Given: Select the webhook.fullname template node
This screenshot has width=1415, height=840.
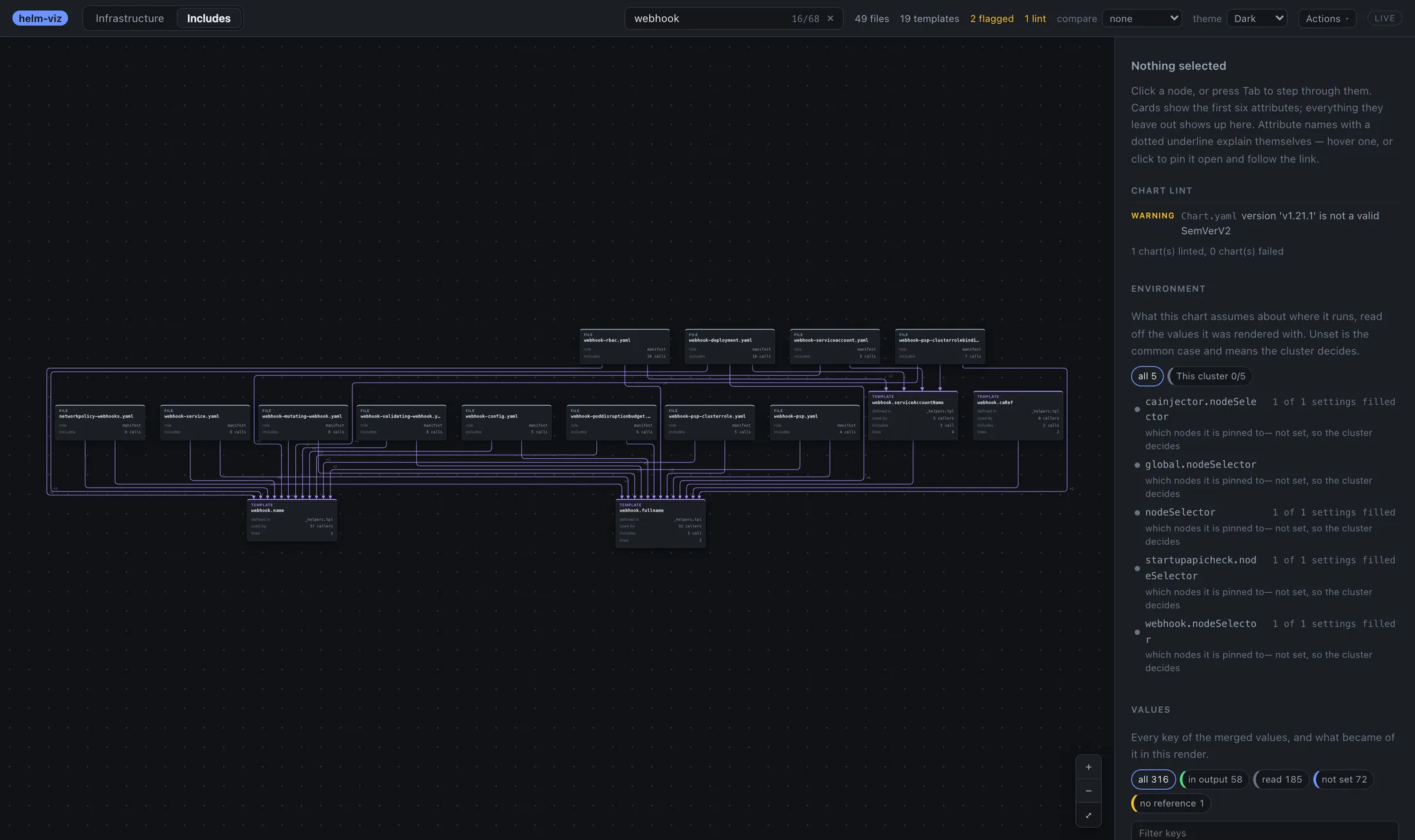Looking at the screenshot, I should pyautogui.click(x=661, y=524).
